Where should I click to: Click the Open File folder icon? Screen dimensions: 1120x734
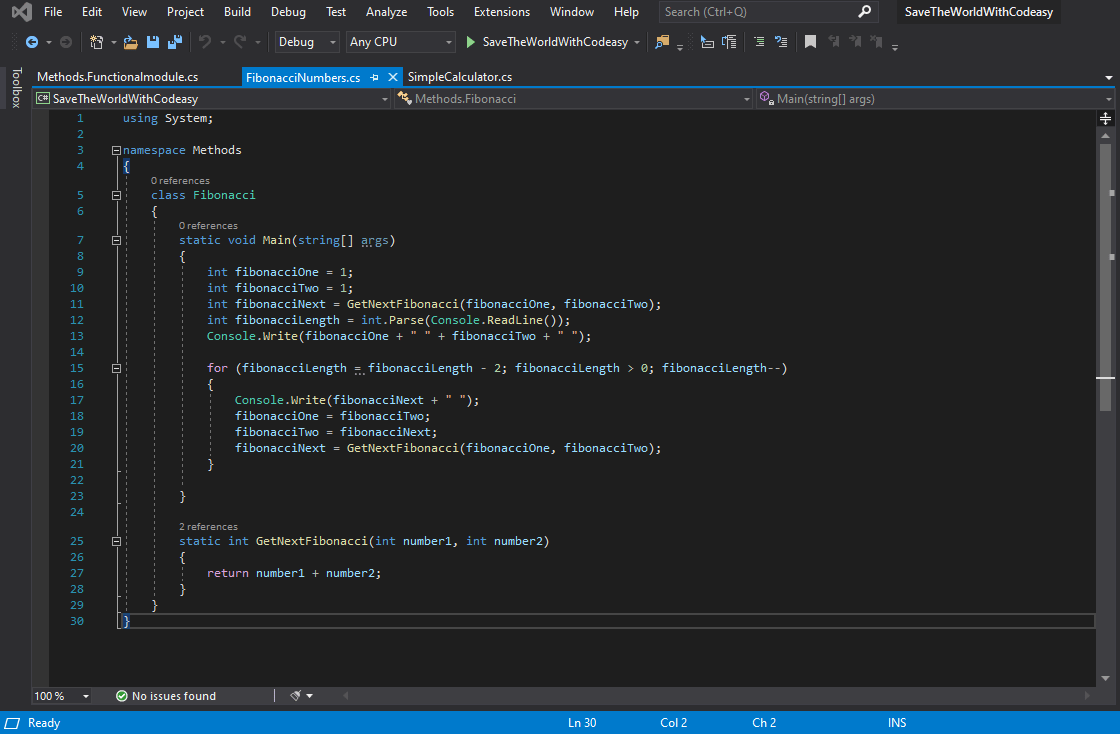coord(130,42)
